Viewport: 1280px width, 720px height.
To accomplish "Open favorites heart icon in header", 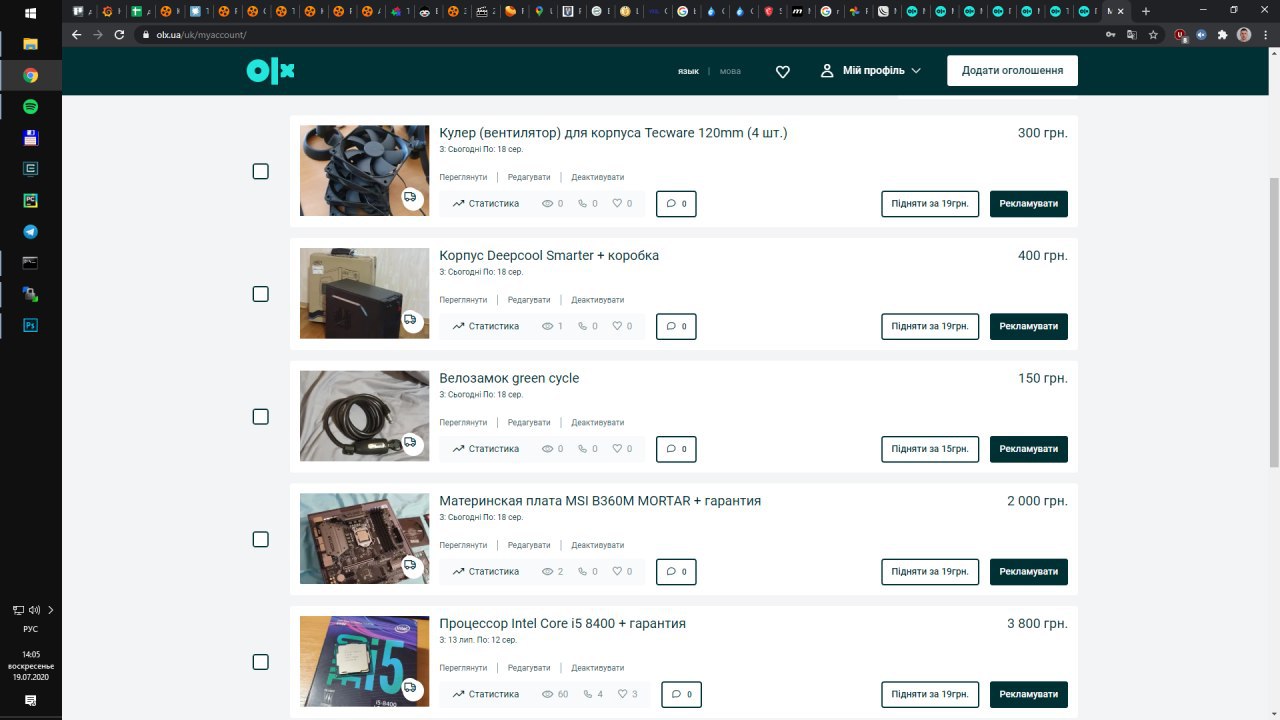I will click(x=783, y=71).
